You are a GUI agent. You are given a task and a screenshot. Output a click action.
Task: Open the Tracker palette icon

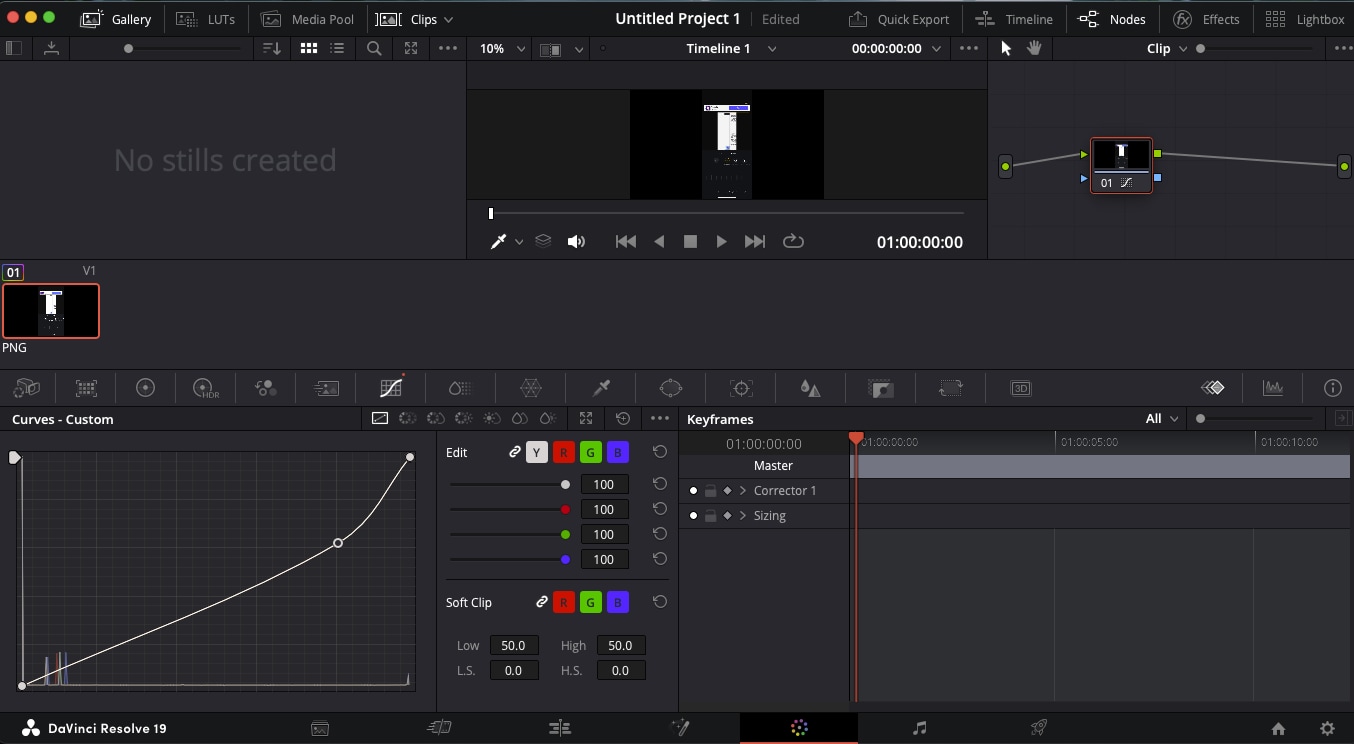point(741,389)
